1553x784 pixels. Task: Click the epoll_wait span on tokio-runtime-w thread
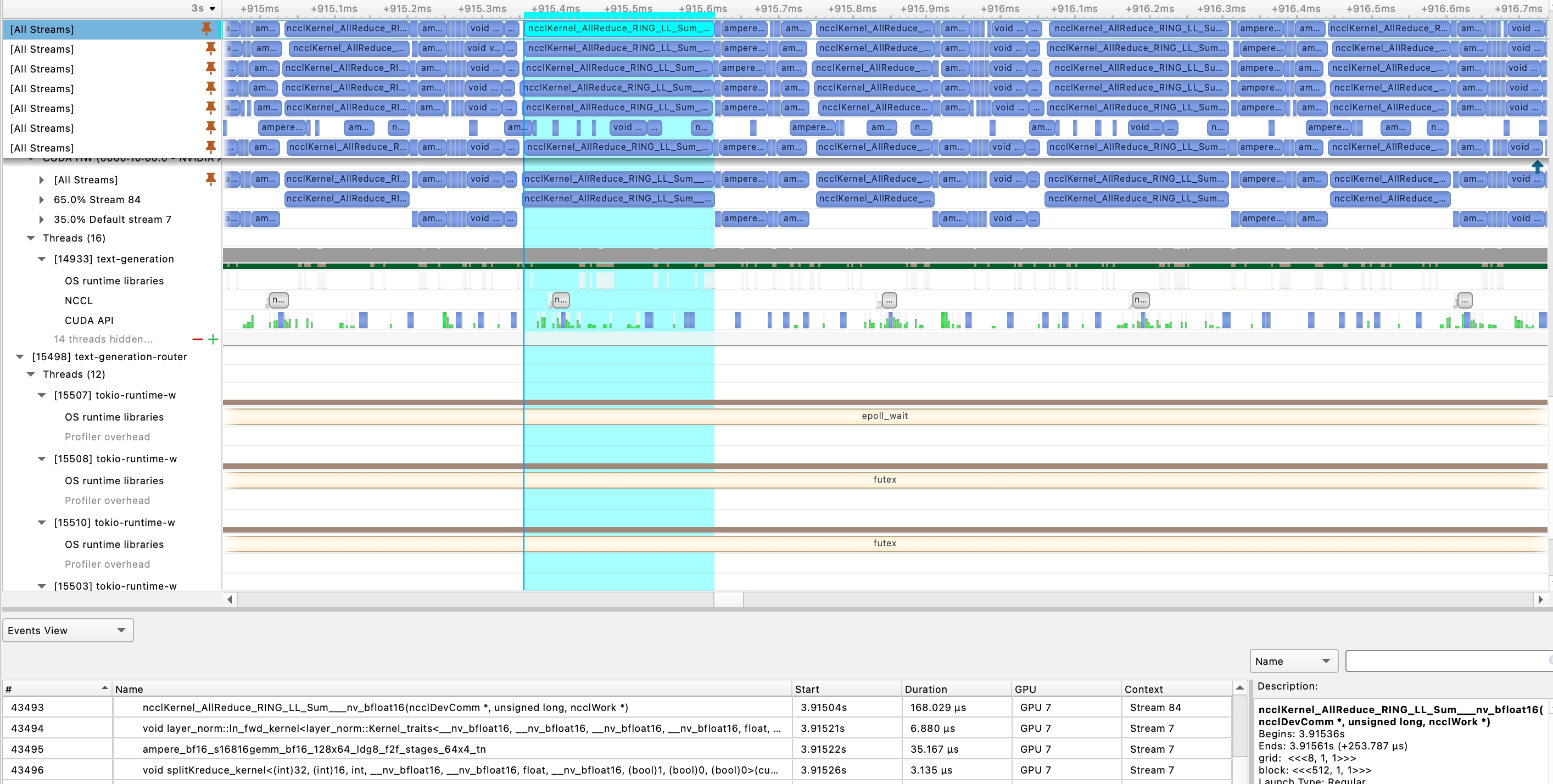click(x=885, y=416)
